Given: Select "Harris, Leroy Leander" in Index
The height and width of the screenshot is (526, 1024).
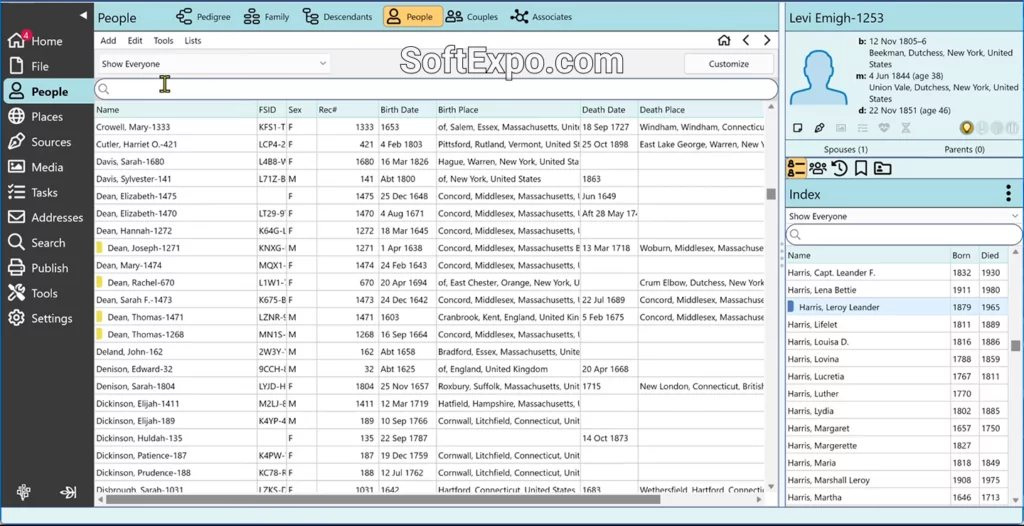Looking at the screenshot, I should pyautogui.click(x=897, y=307).
